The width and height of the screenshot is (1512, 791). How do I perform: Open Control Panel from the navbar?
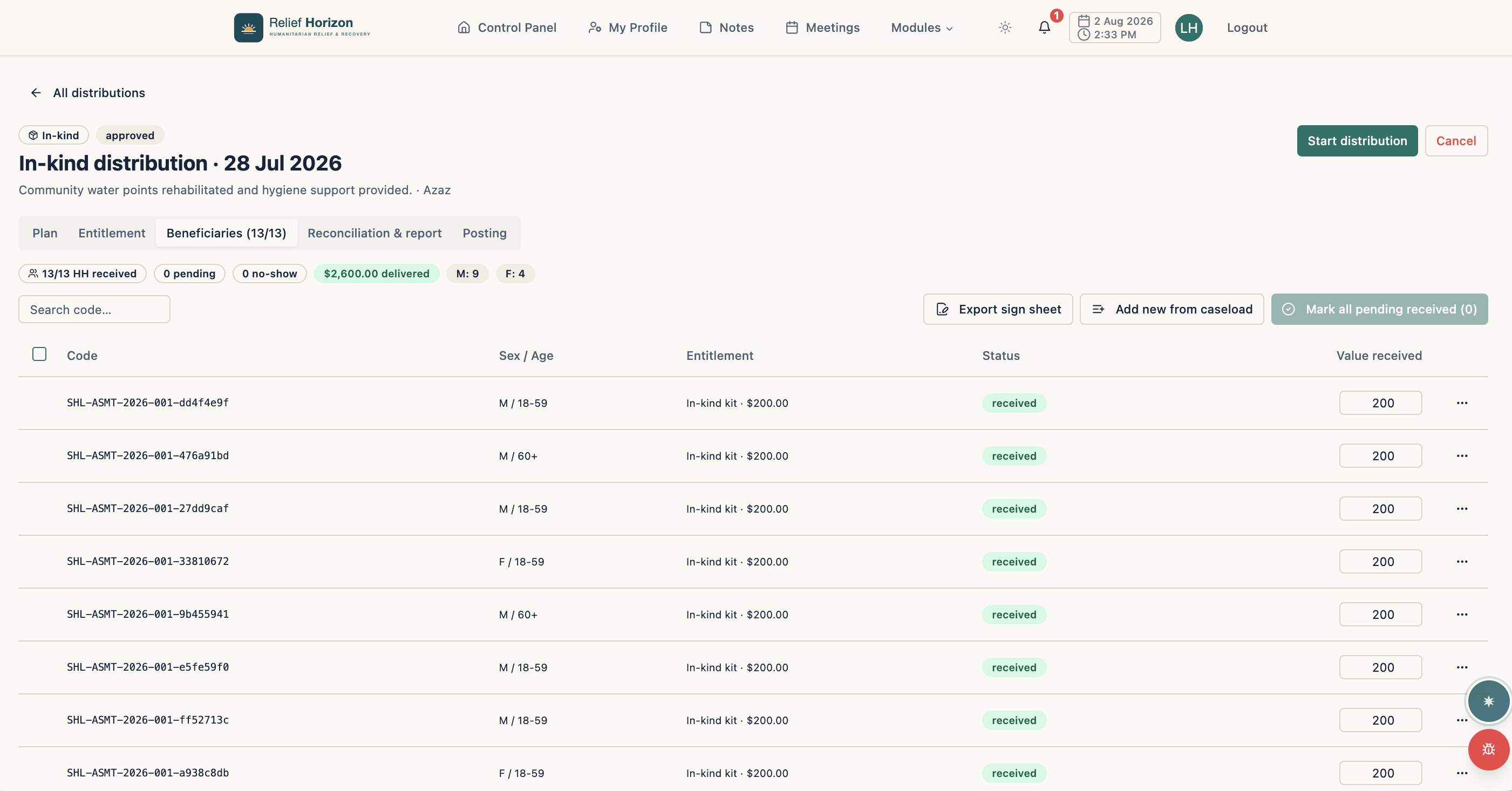tap(507, 28)
